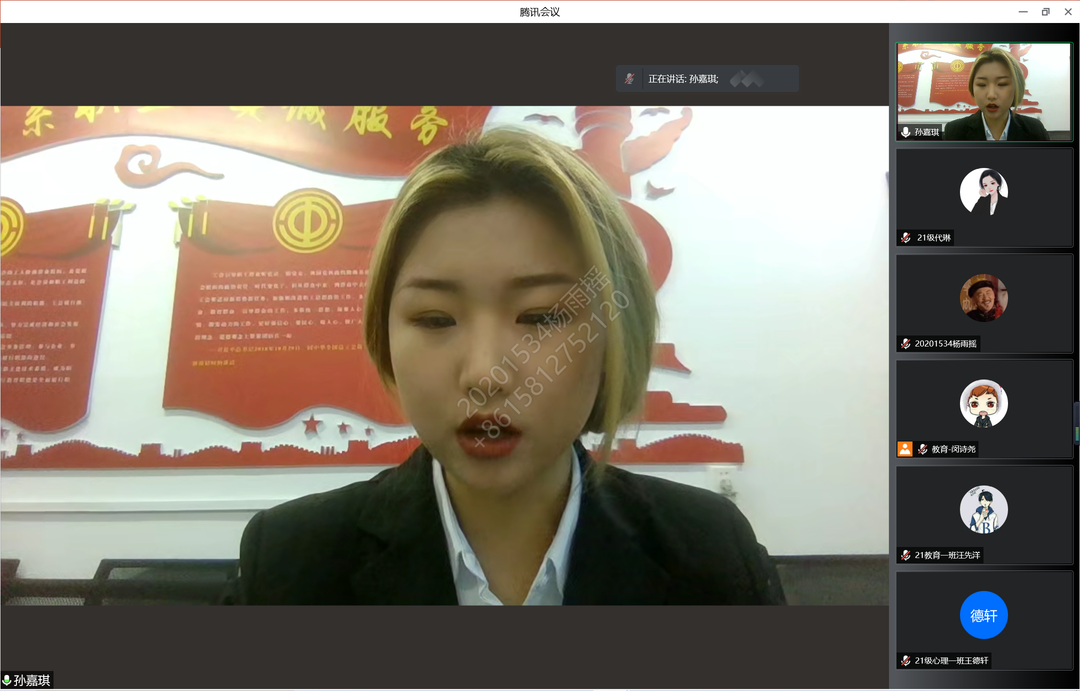1080x691 pixels.
Task: Click the muted mic icon for 教育-闵诗尧
Action: click(923, 450)
